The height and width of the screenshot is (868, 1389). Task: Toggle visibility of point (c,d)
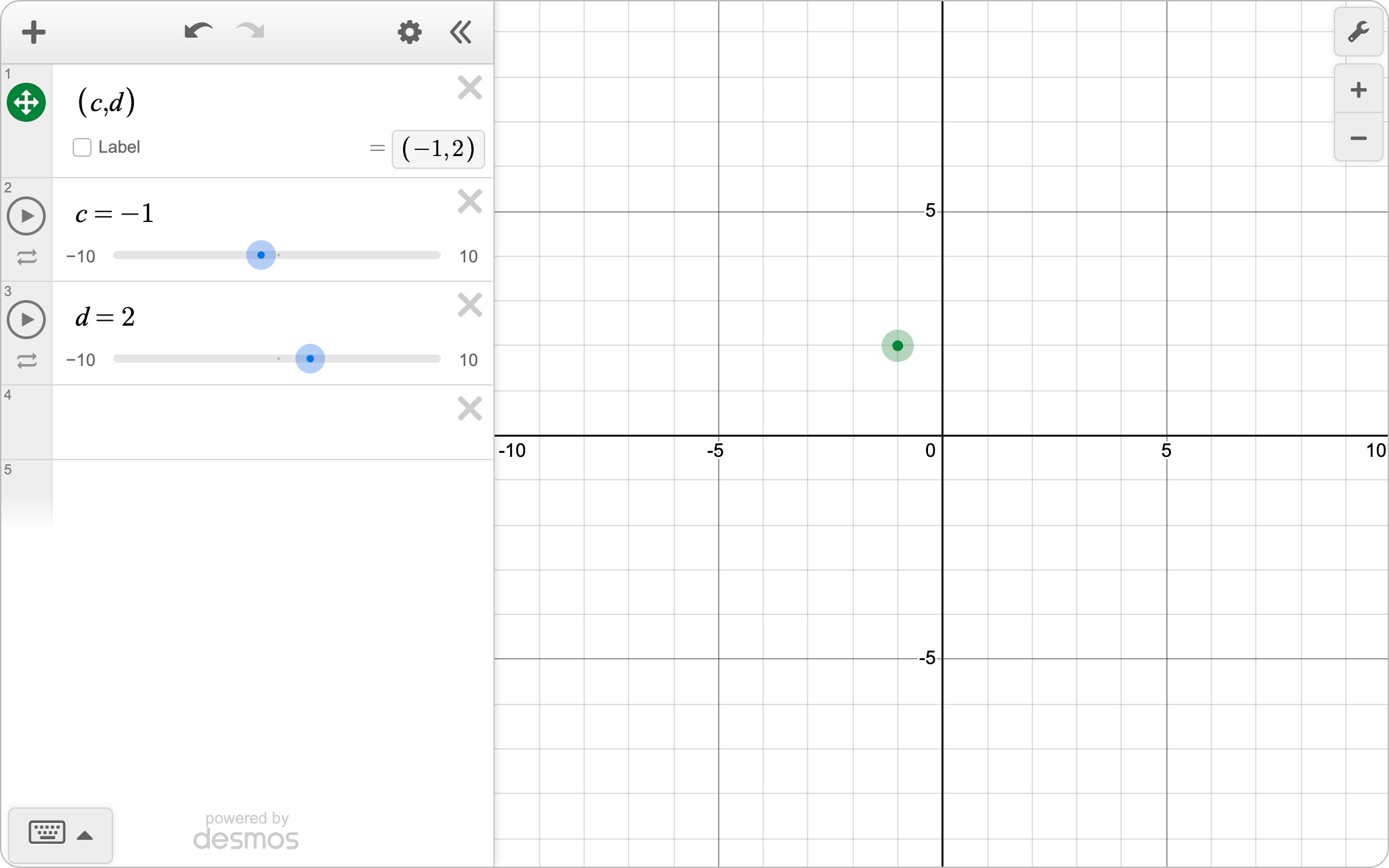[26, 102]
